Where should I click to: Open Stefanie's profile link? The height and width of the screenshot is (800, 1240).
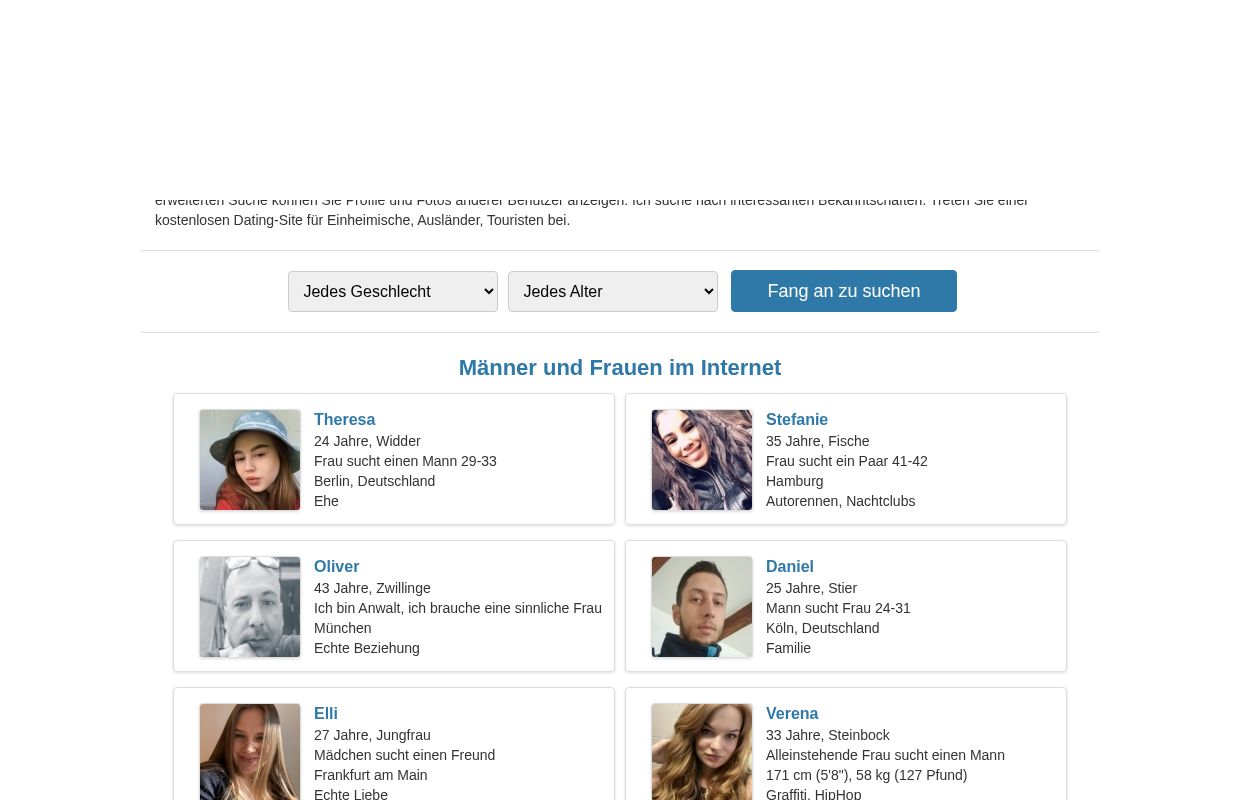click(797, 420)
